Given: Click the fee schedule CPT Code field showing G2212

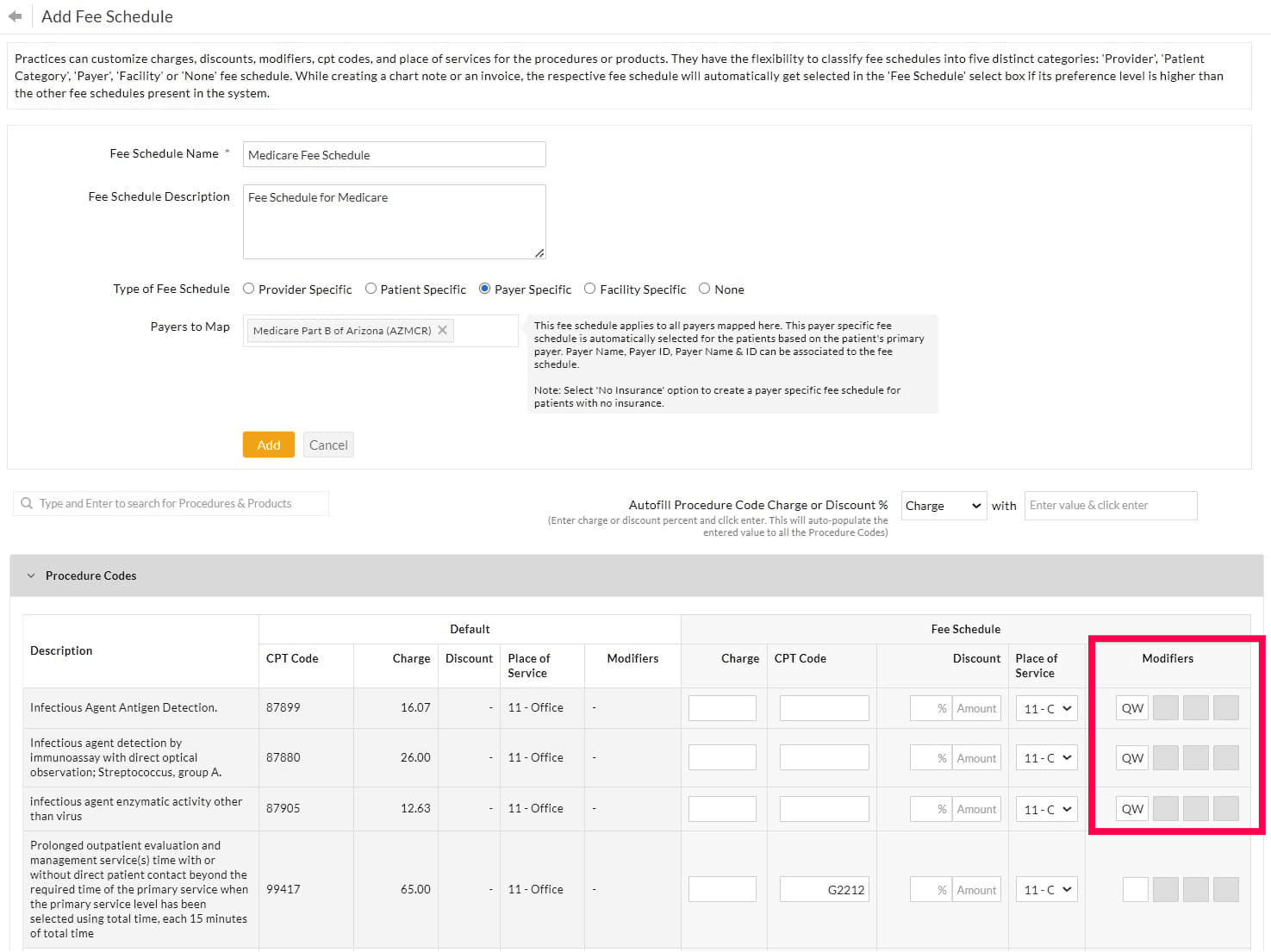Looking at the screenshot, I should pyautogui.click(x=824, y=890).
